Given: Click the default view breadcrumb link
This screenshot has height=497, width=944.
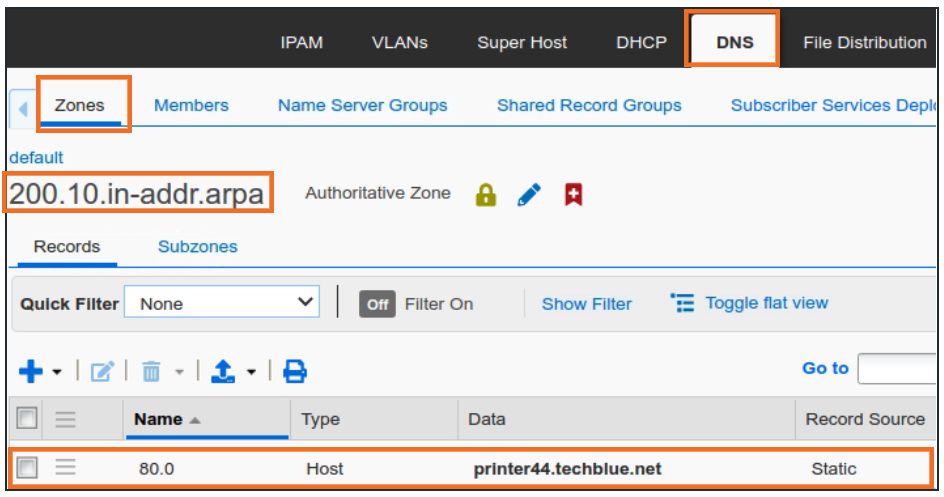Looking at the screenshot, I should click(x=36, y=157).
